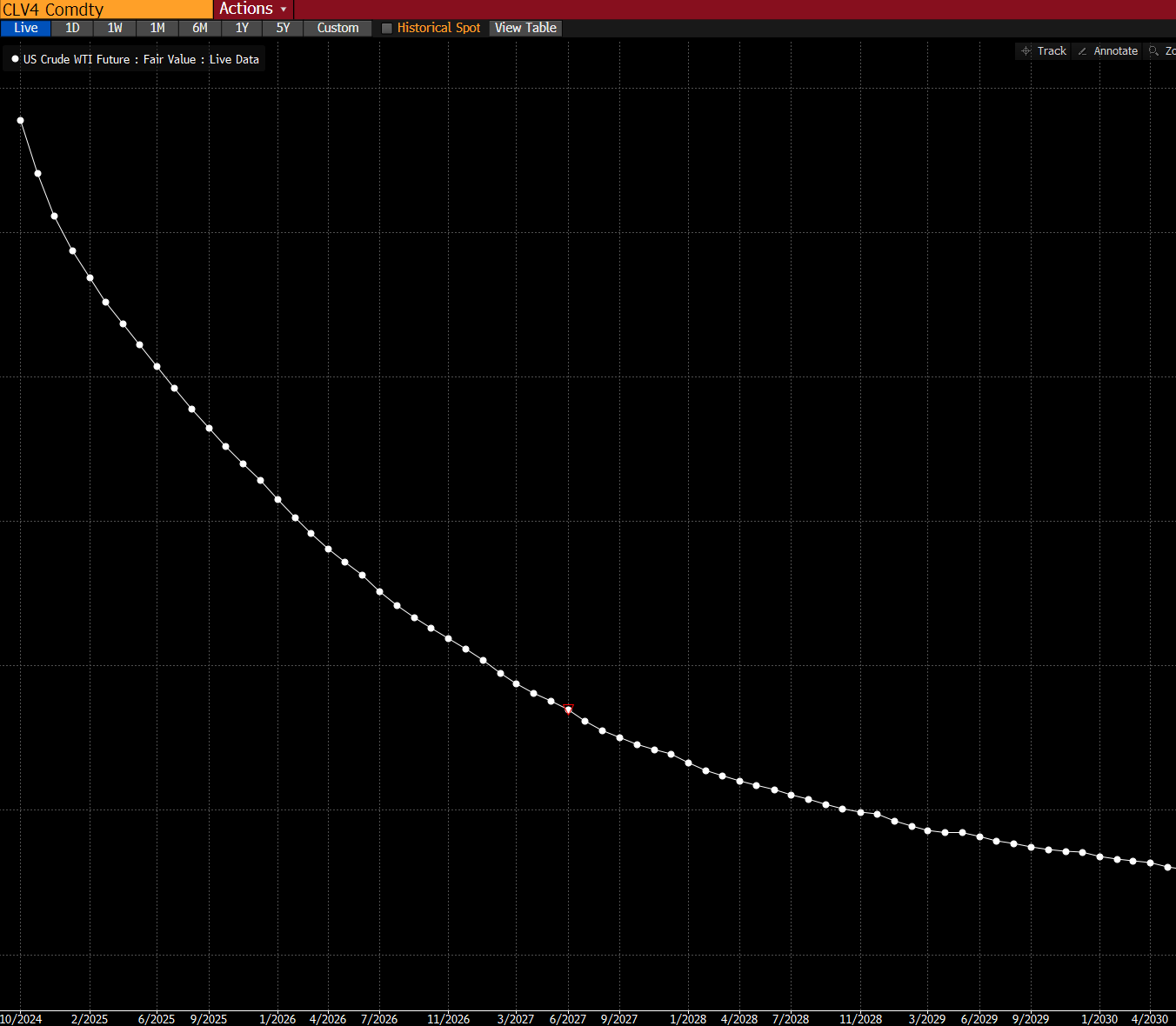The width and height of the screenshot is (1176, 1026).
Task: Click the 6/2029 x-axis label
Action: tap(979, 1019)
